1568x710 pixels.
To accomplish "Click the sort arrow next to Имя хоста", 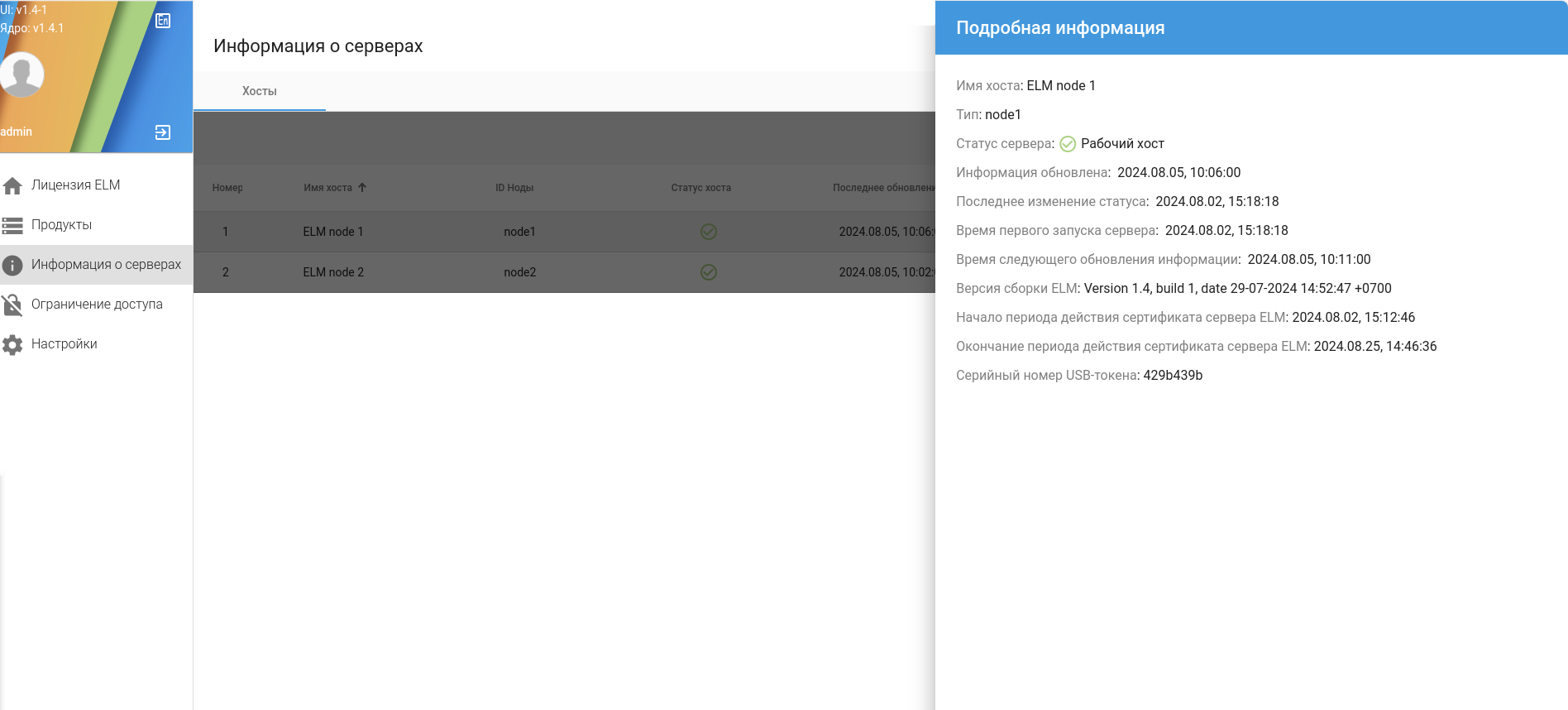I will (x=362, y=188).
